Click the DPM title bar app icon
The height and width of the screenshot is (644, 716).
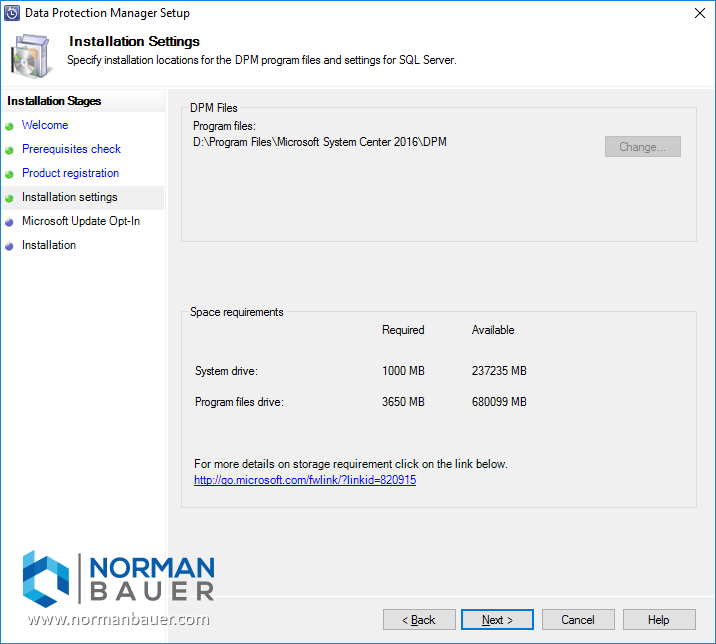tap(11, 13)
